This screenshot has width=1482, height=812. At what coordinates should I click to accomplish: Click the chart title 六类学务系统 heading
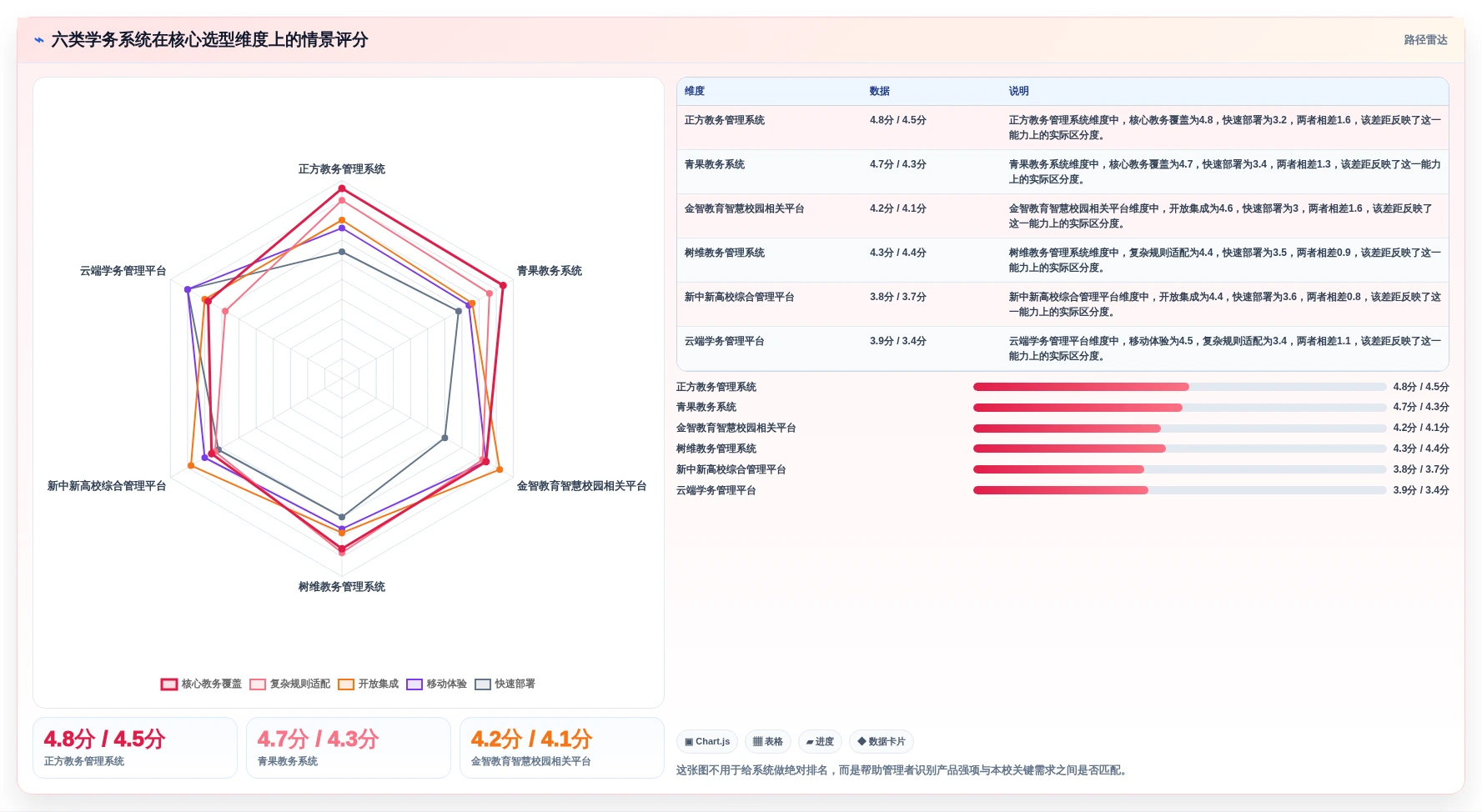click(x=209, y=40)
